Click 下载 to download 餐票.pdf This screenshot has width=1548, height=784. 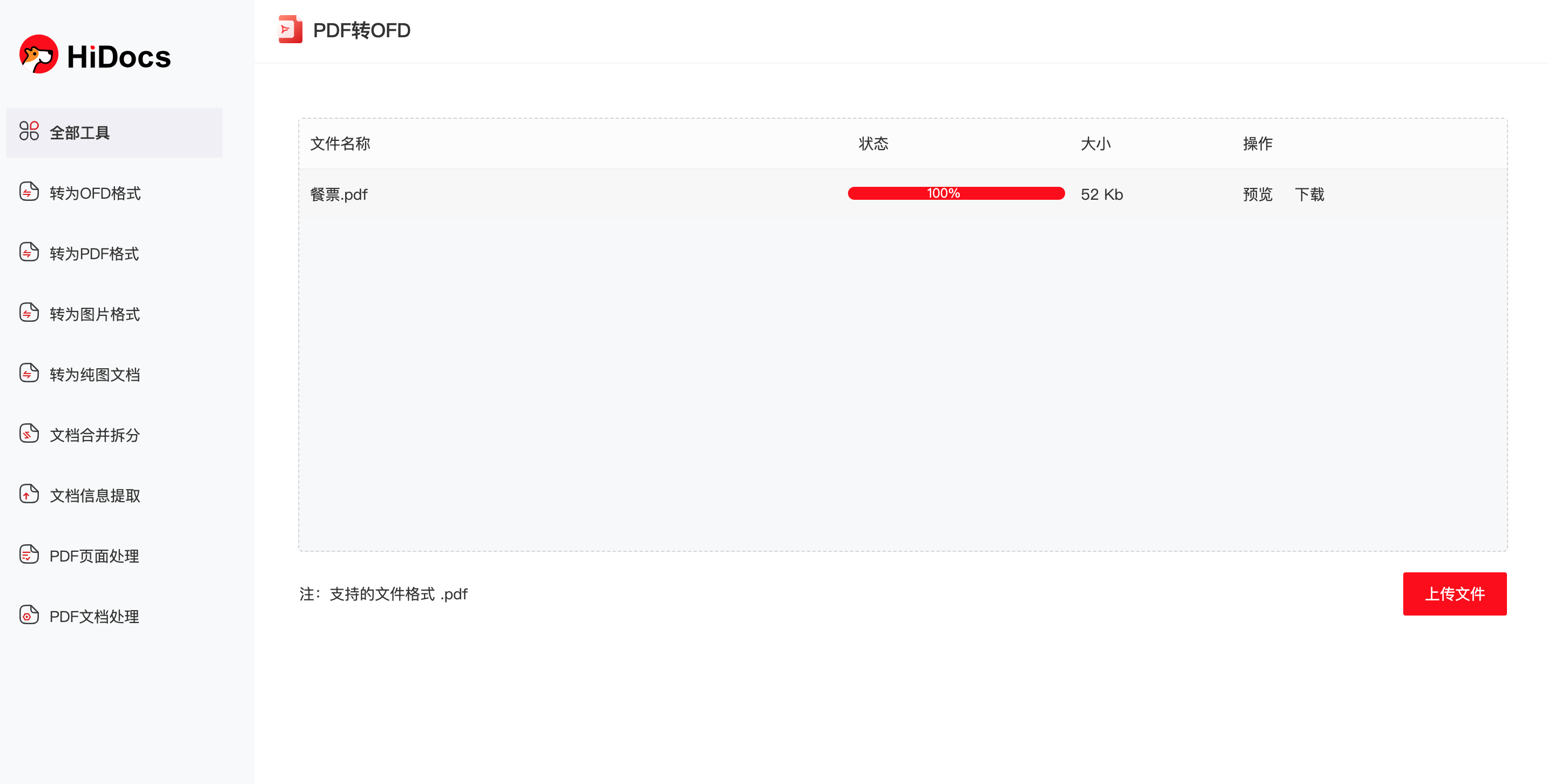pos(1309,194)
